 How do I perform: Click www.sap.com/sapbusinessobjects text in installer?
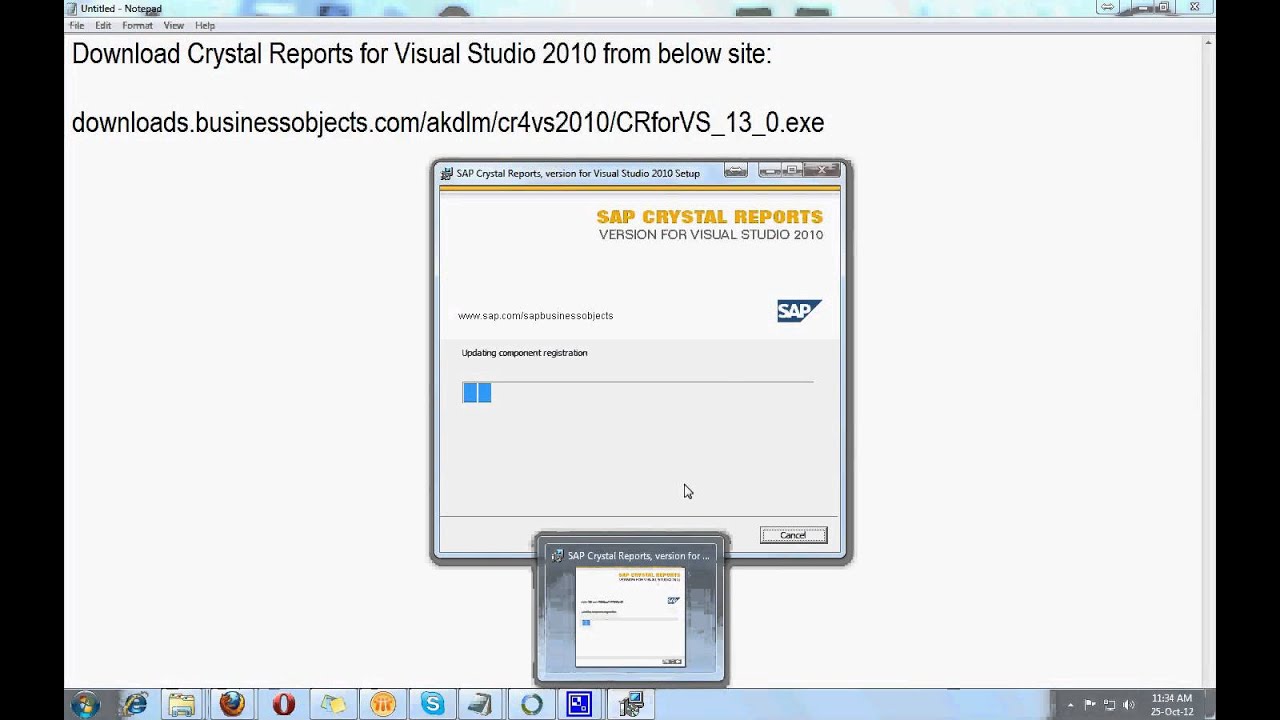535,316
